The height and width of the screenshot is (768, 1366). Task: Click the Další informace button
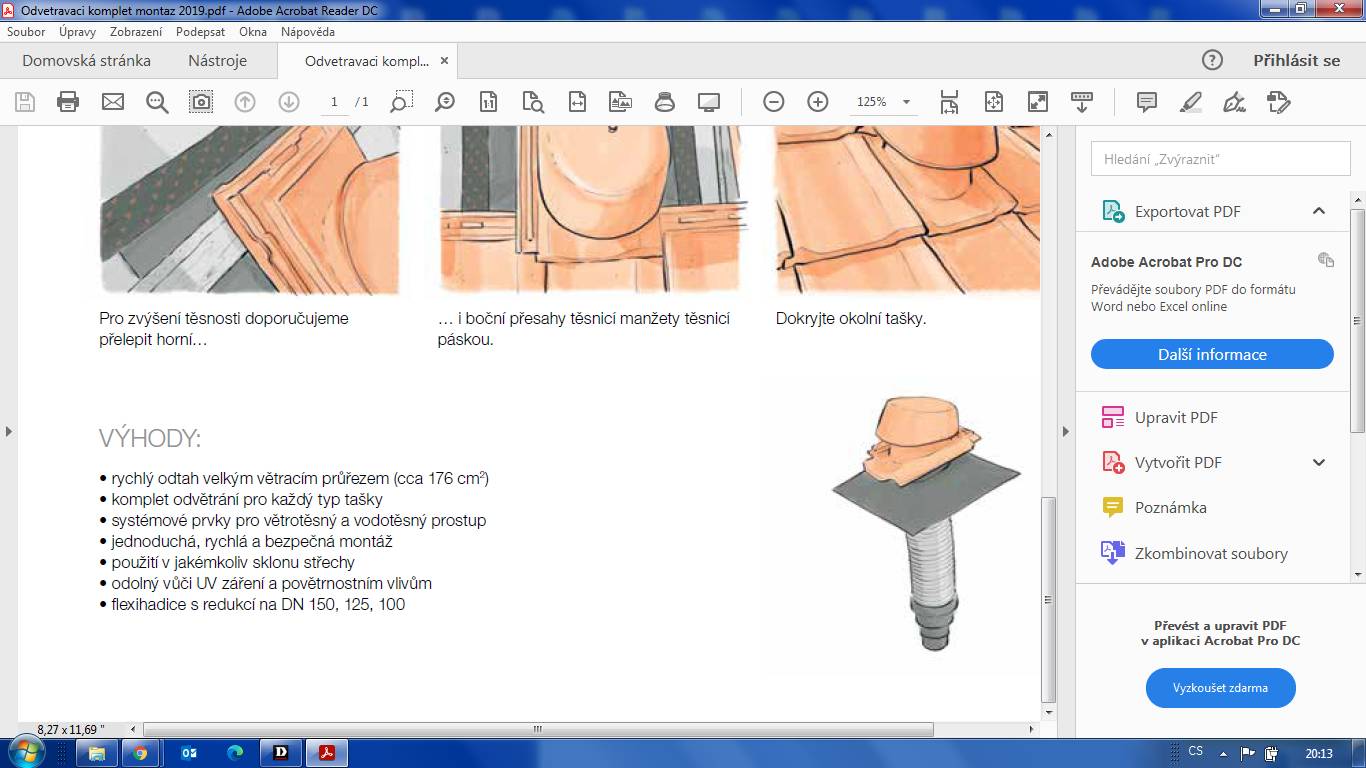[x=1212, y=354]
